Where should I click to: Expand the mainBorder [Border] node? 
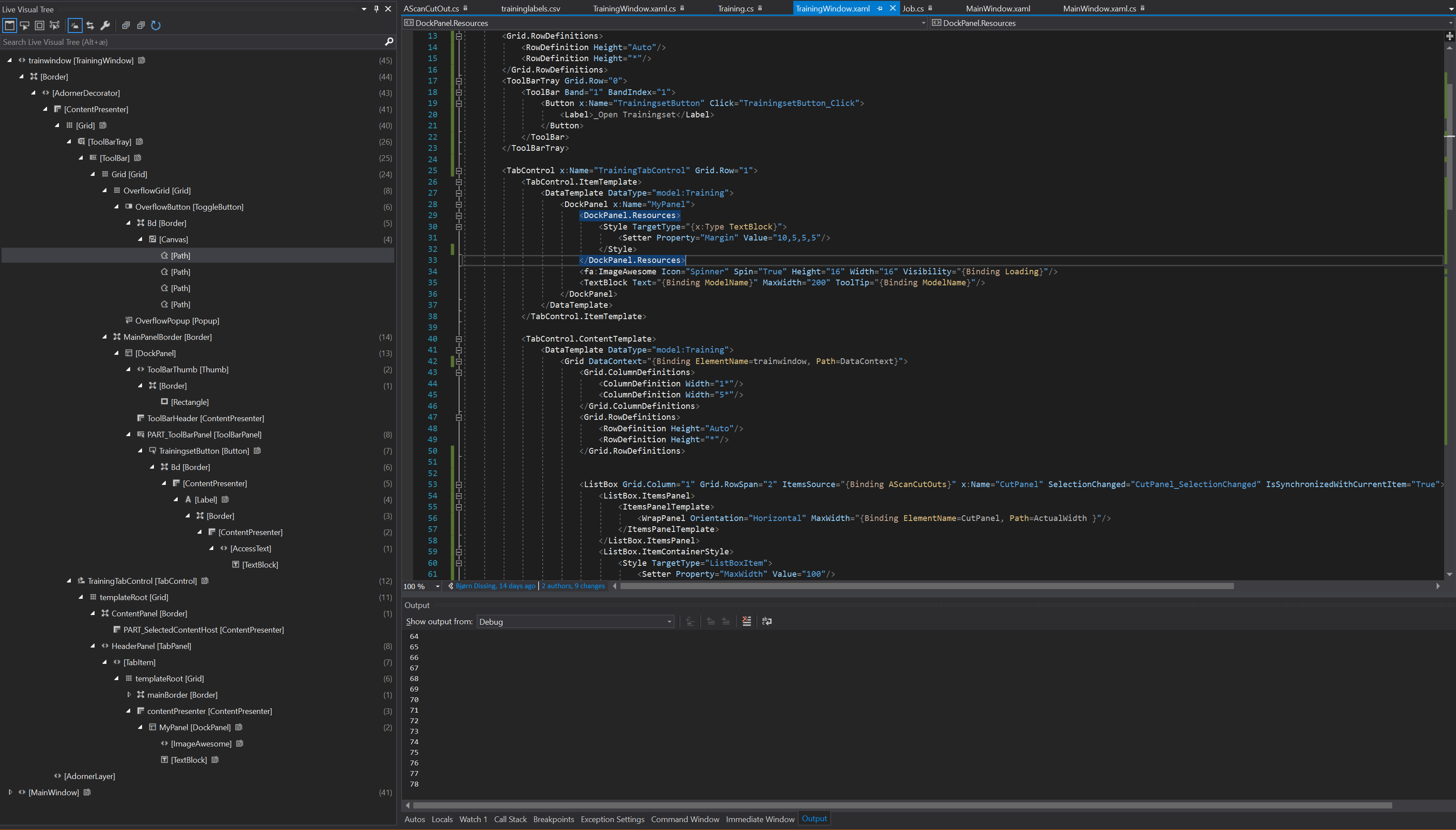(129, 694)
